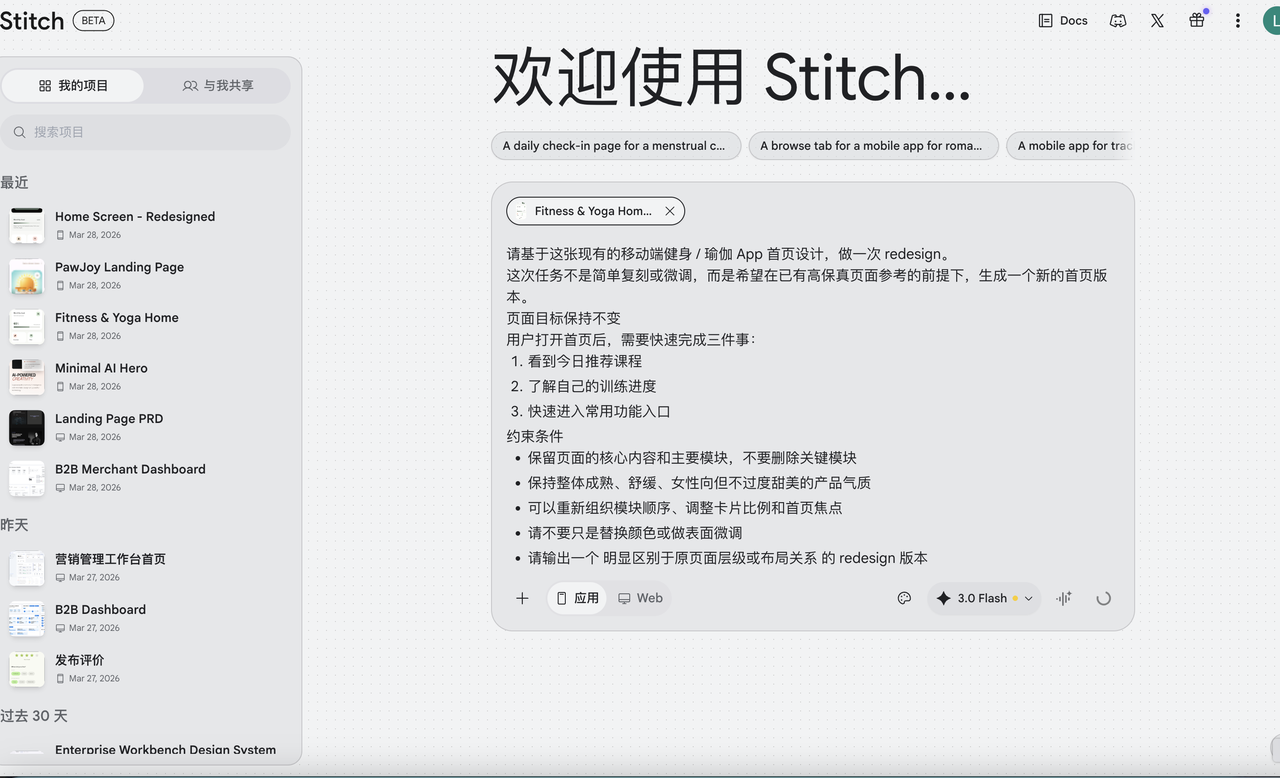Click the 约束条件 text in prompt

pos(535,436)
